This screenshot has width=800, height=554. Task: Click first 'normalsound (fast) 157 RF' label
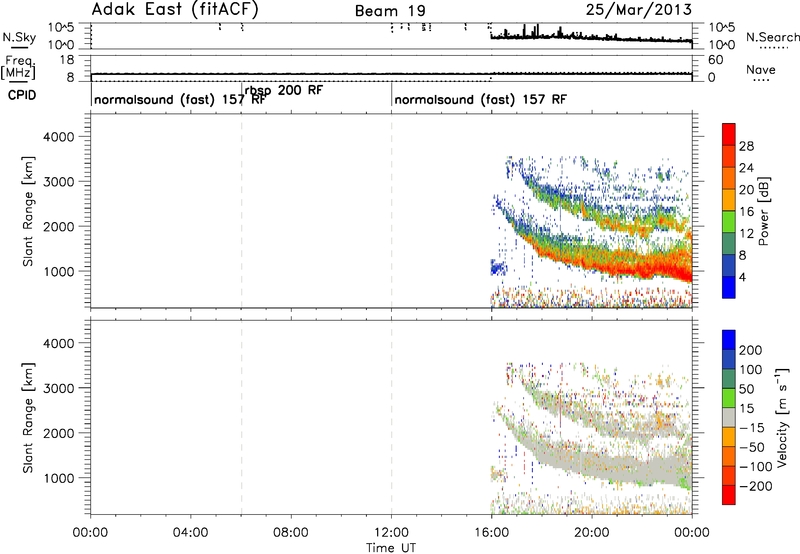click(180, 99)
